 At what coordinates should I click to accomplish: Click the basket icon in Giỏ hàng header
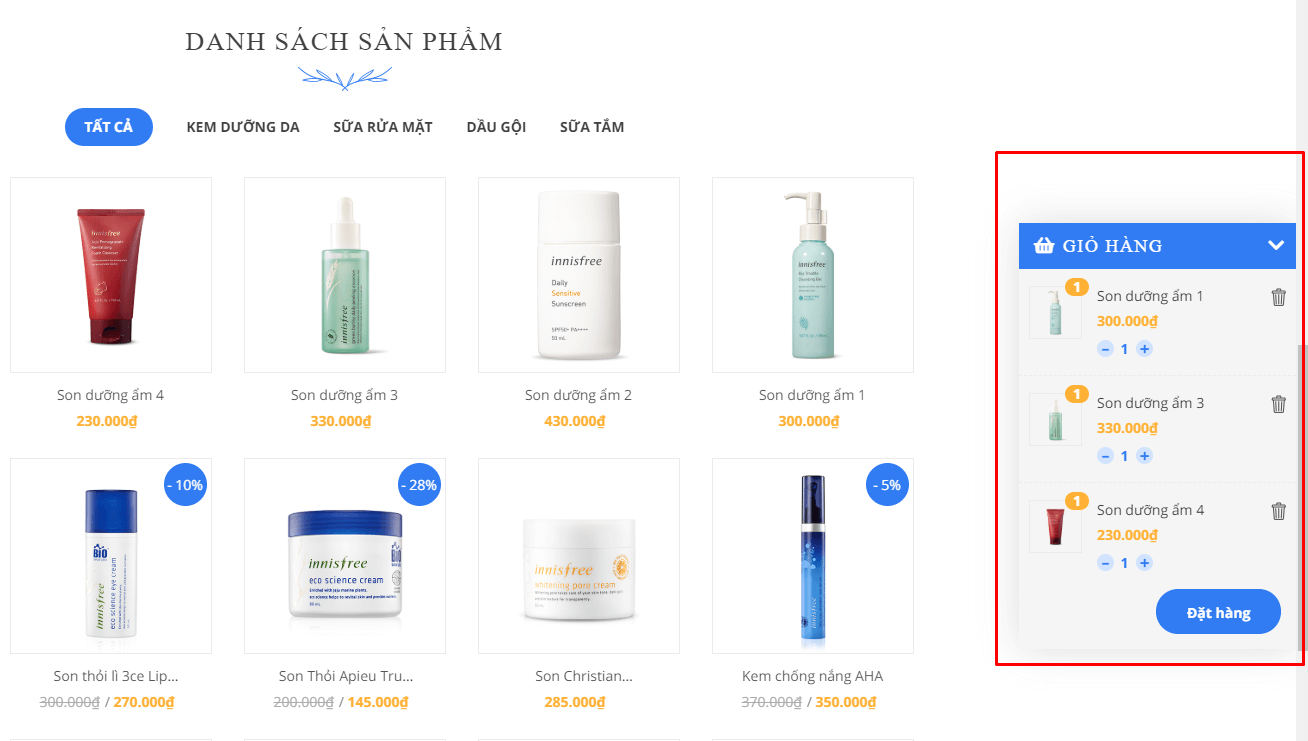(1044, 246)
